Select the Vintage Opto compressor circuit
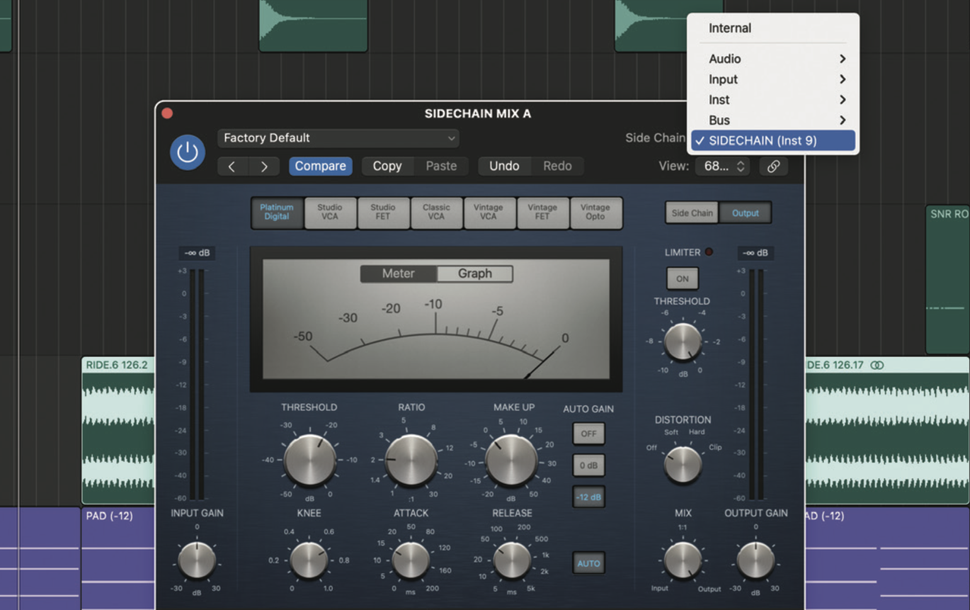The width and height of the screenshot is (970, 610). 597,212
